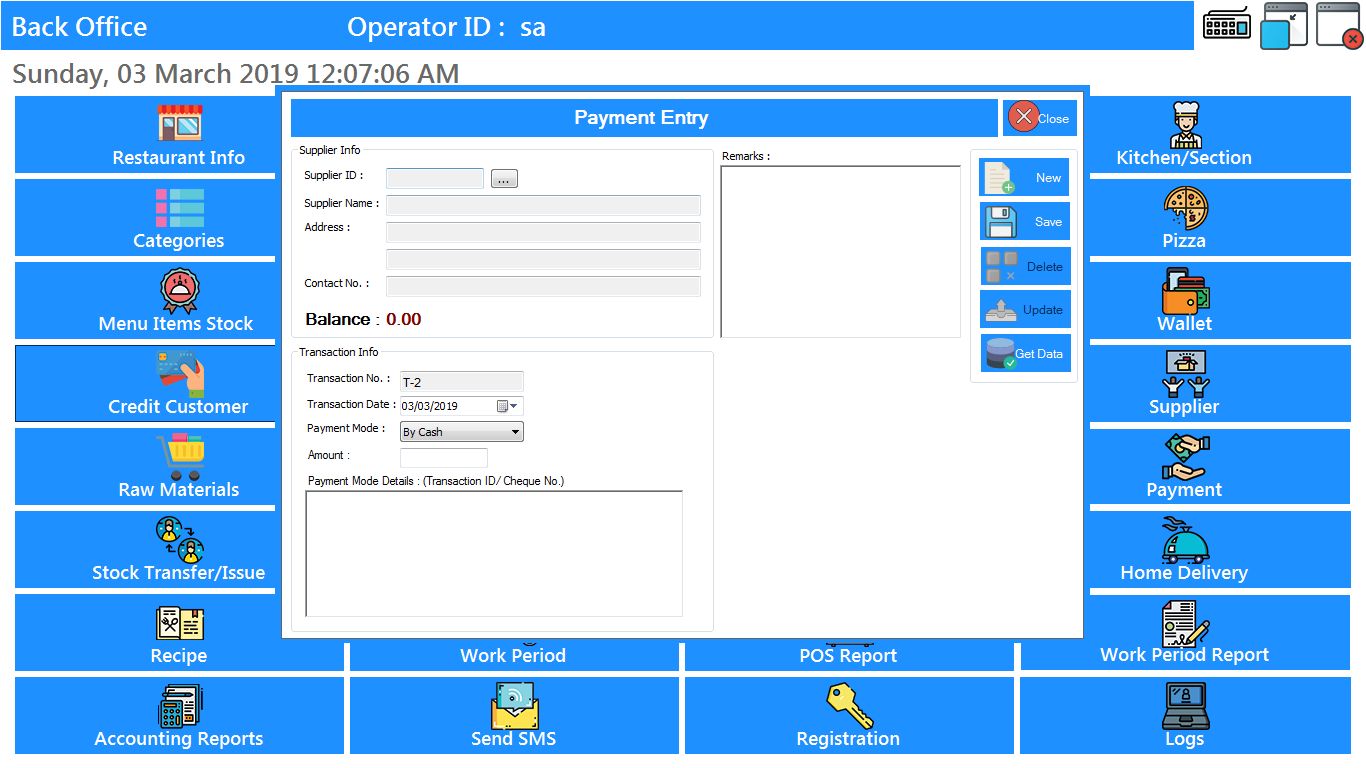Close the Payment Entry dialog
The height and width of the screenshot is (768, 1366).
[1039, 118]
